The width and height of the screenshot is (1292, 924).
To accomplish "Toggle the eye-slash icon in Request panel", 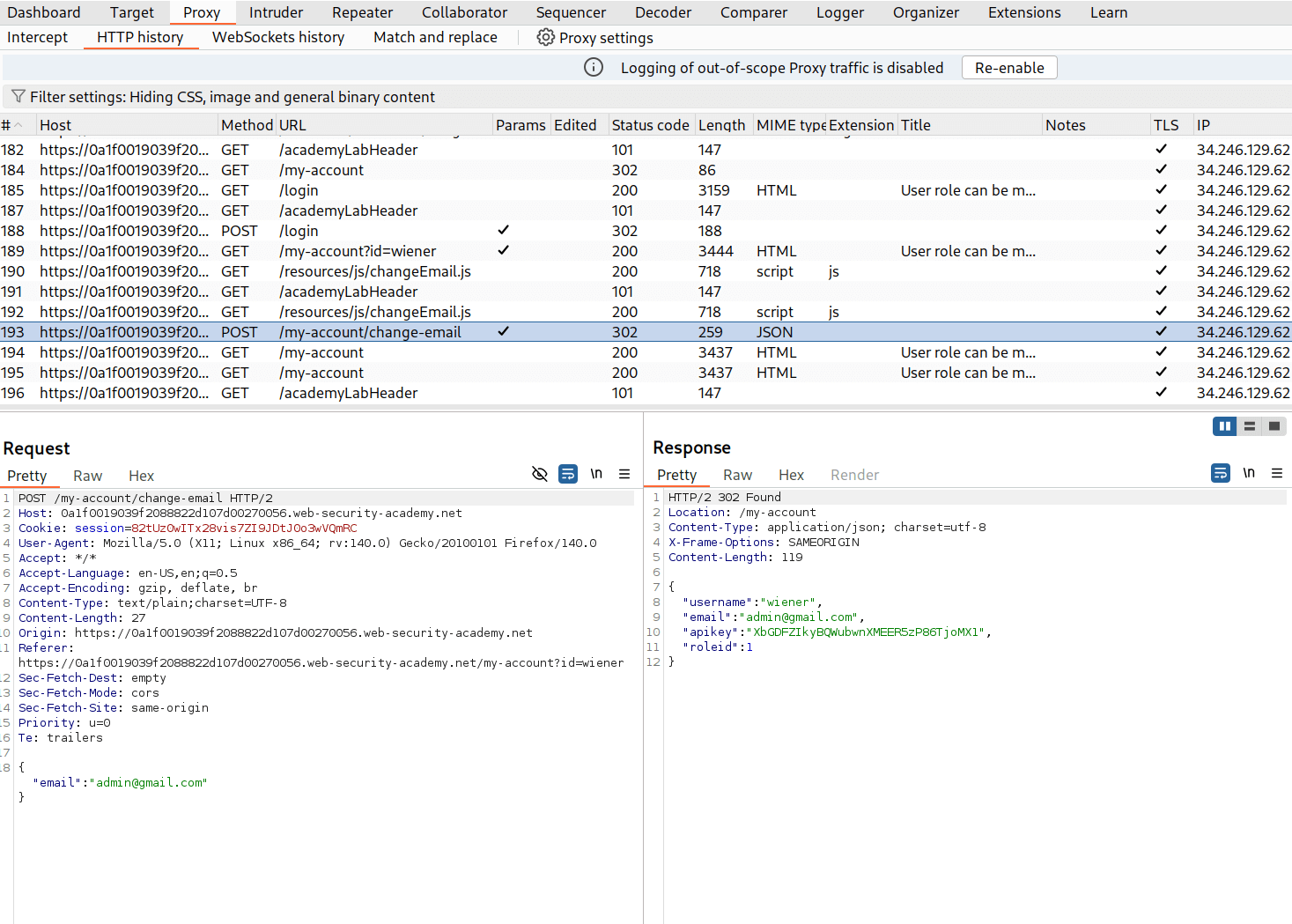I will point(539,474).
